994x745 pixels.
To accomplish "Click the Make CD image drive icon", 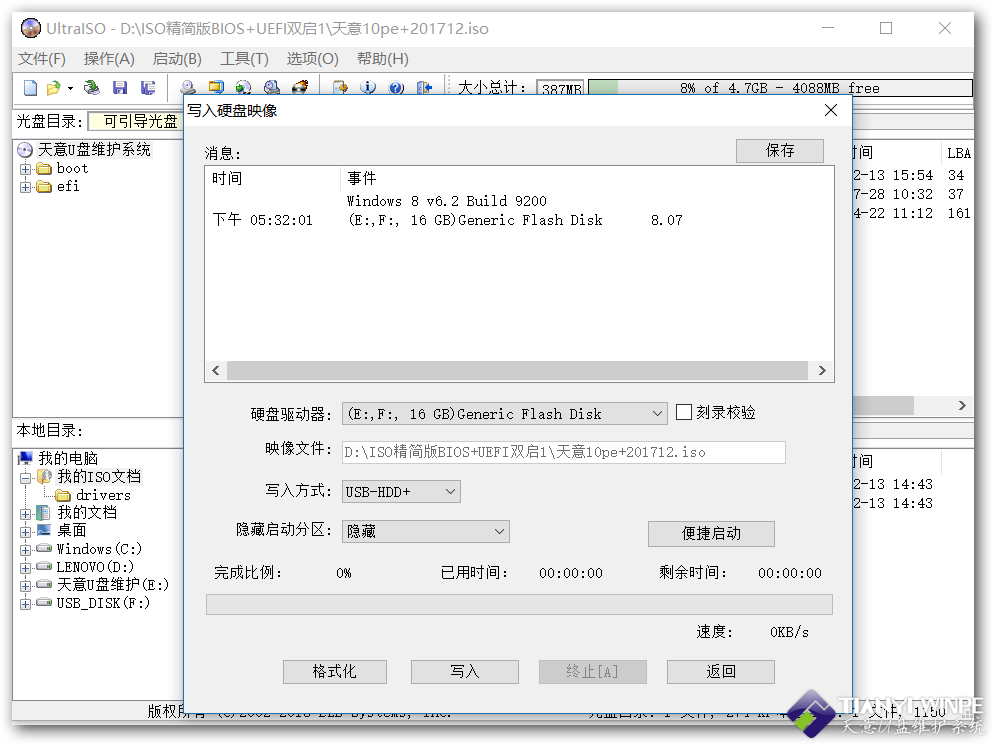I will (x=188, y=87).
